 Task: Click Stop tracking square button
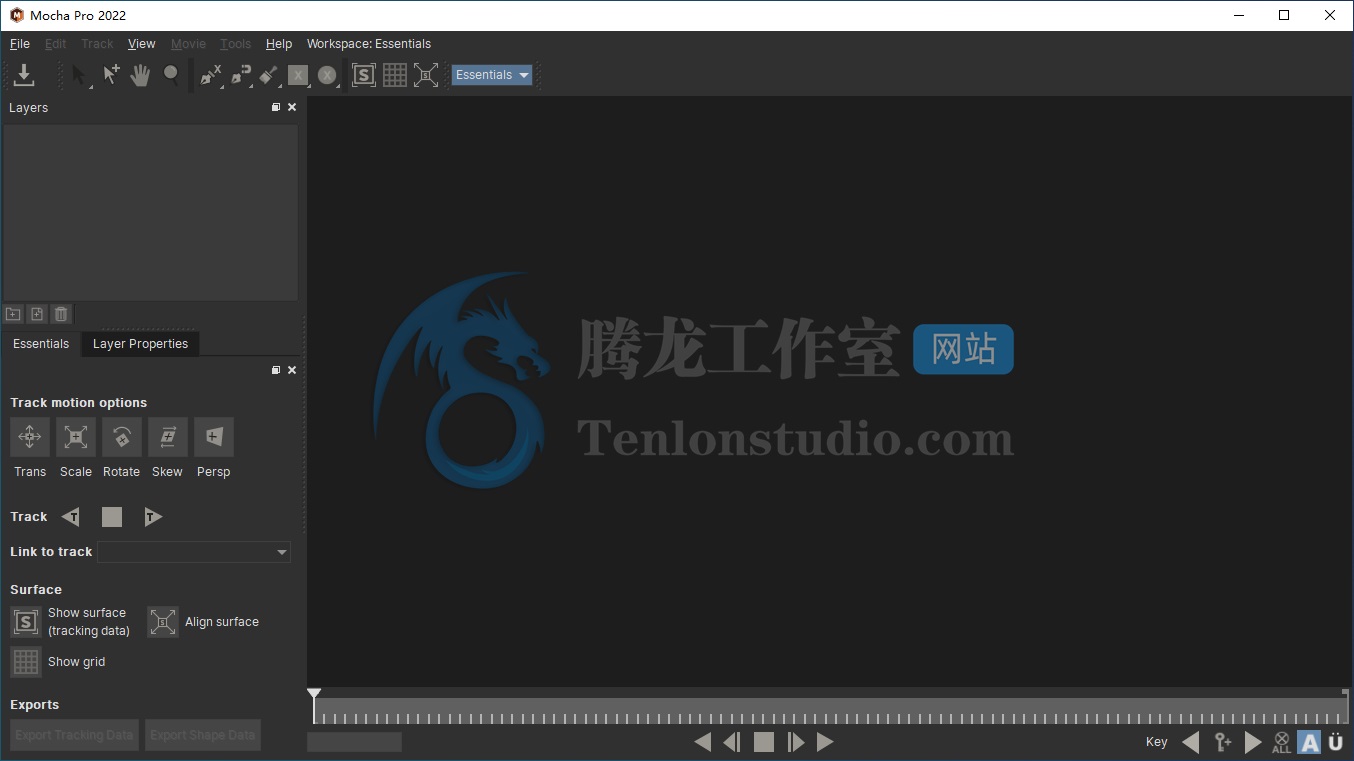(x=112, y=517)
